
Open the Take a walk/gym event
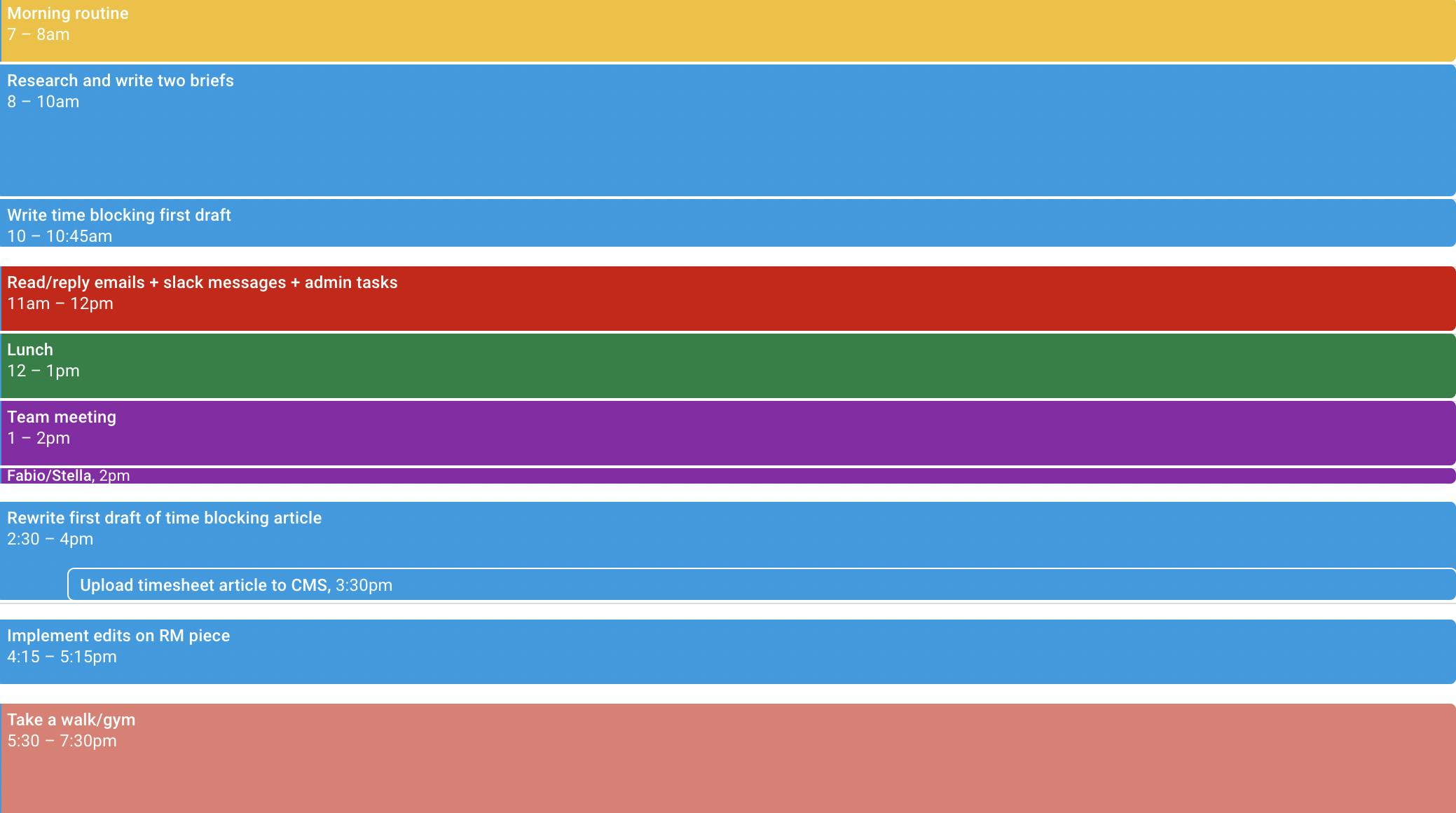coord(728,758)
